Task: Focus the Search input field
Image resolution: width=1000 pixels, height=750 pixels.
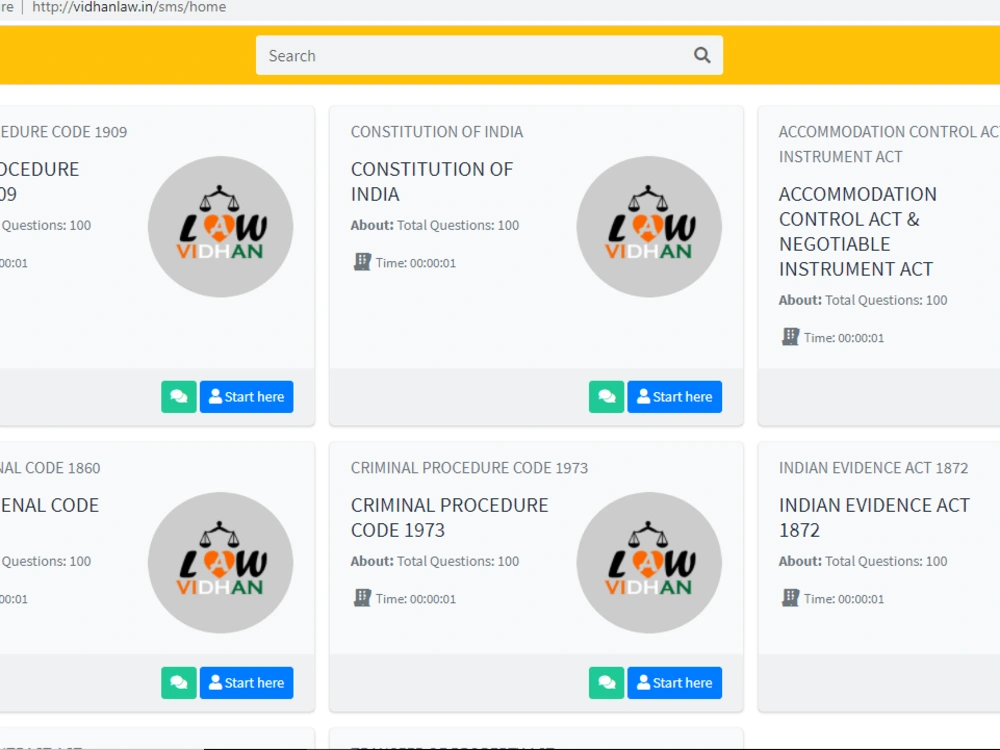Action: [x=489, y=55]
